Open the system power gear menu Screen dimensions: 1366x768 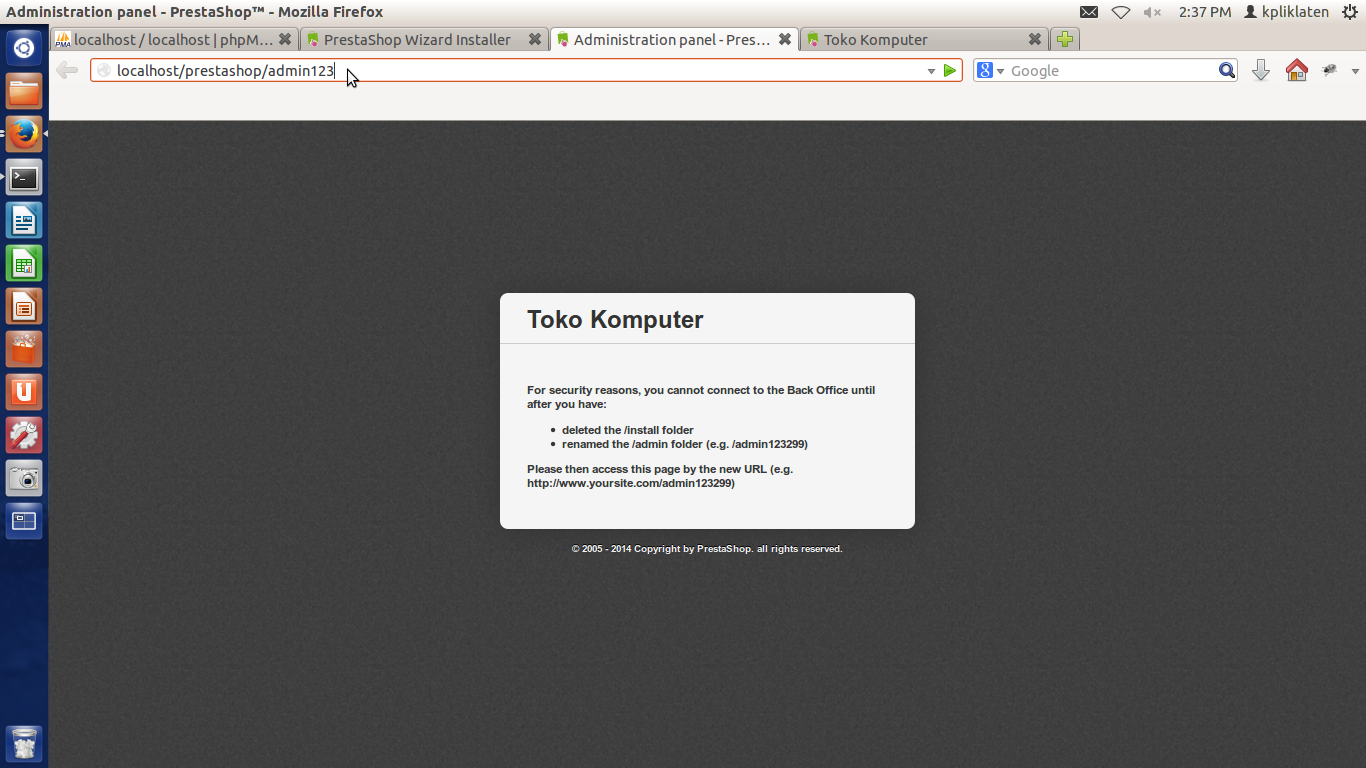tap(1350, 12)
